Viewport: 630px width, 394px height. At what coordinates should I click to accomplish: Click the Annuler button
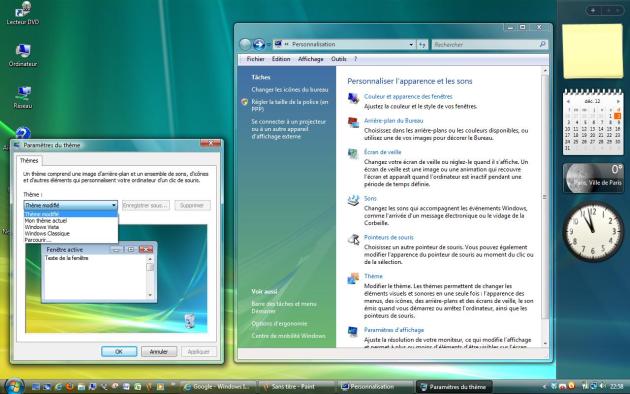(159, 351)
